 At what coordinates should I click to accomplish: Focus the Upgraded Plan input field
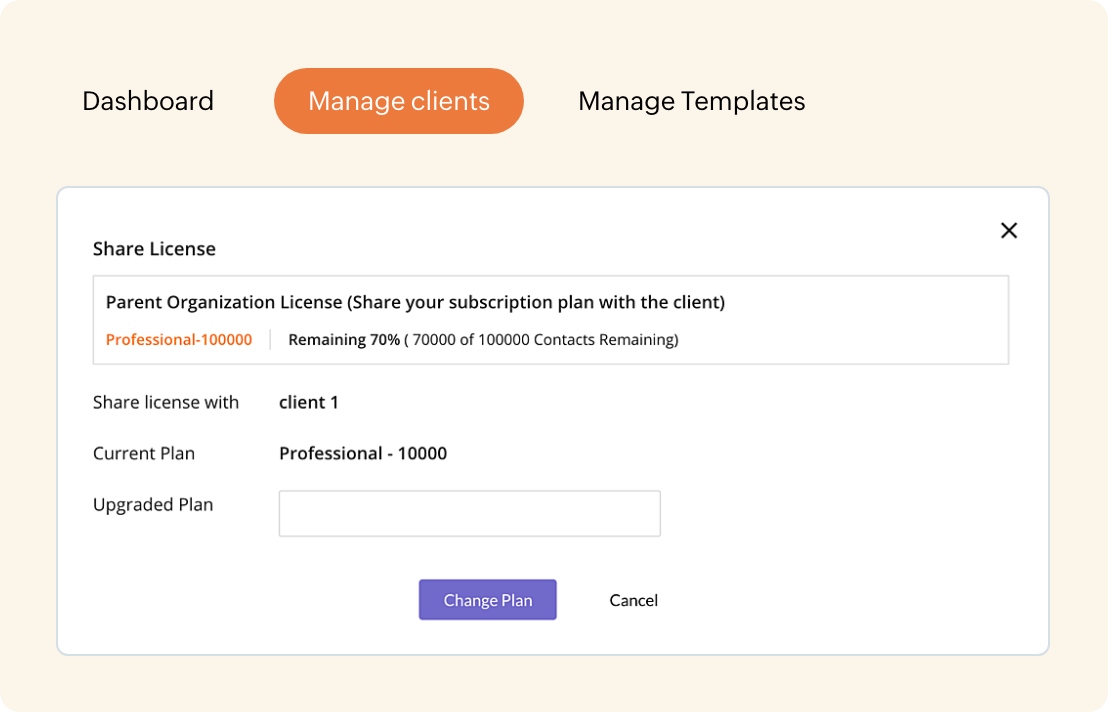point(469,513)
